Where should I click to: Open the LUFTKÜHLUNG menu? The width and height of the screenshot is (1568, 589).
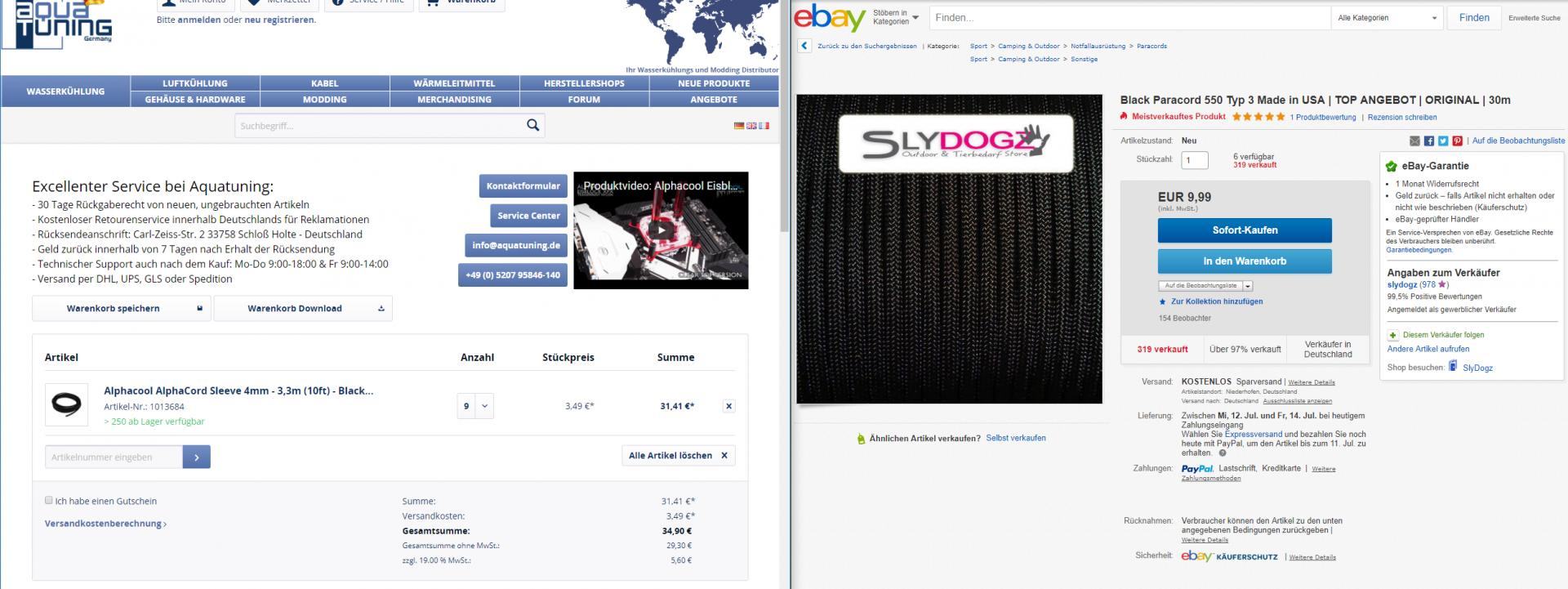tap(195, 83)
